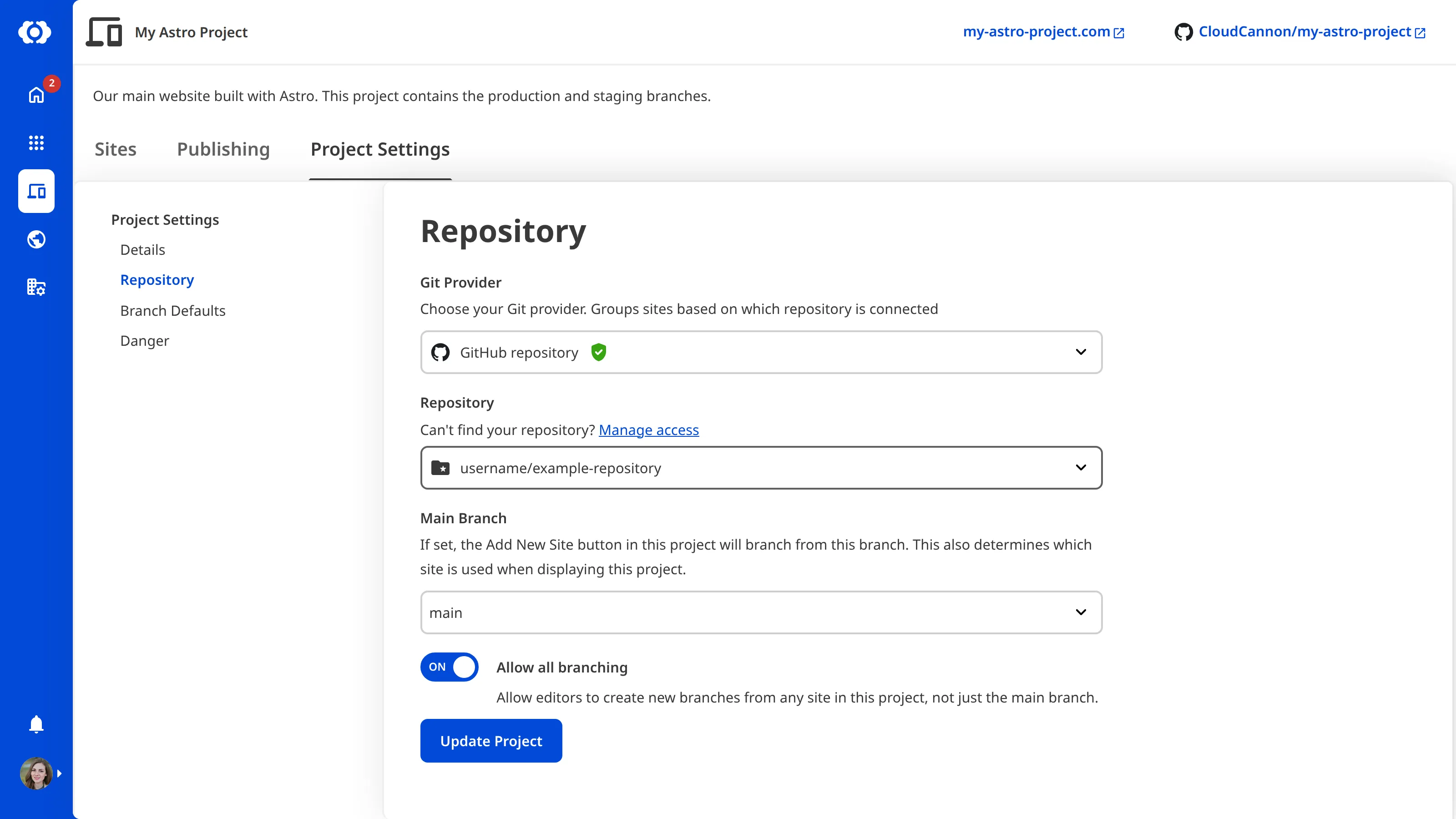This screenshot has width=1456, height=819.
Task: Select the Projects devices icon in sidebar
Action: click(x=36, y=191)
